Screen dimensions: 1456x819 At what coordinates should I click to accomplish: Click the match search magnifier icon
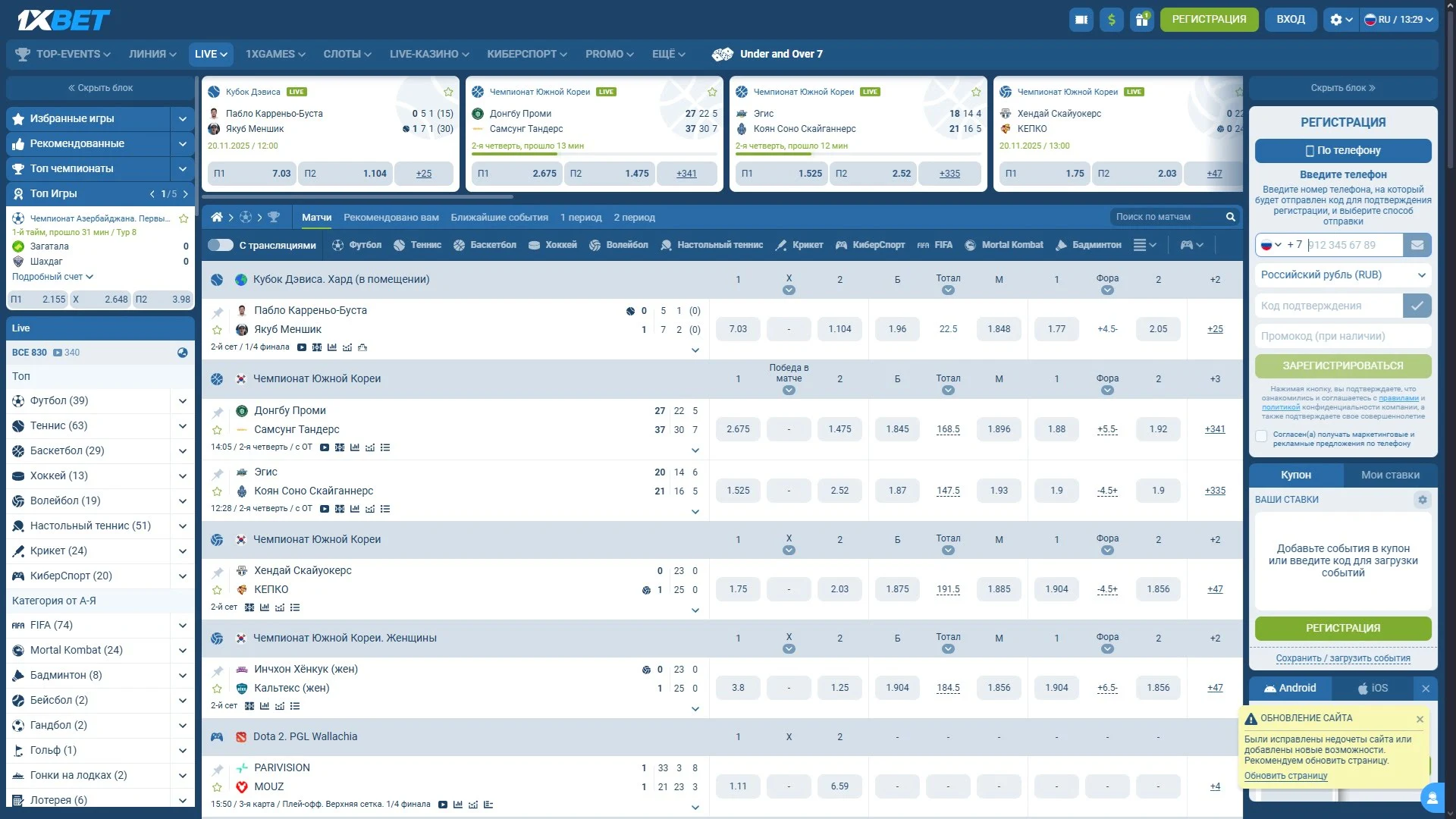click(1231, 218)
